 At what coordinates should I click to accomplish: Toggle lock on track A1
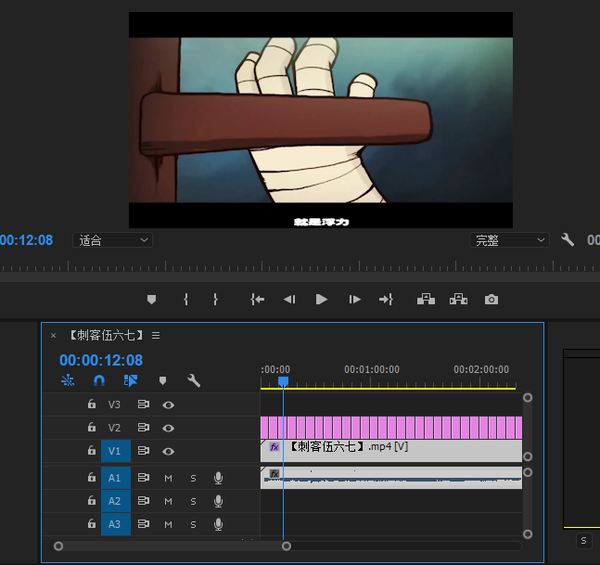[91, 477]
